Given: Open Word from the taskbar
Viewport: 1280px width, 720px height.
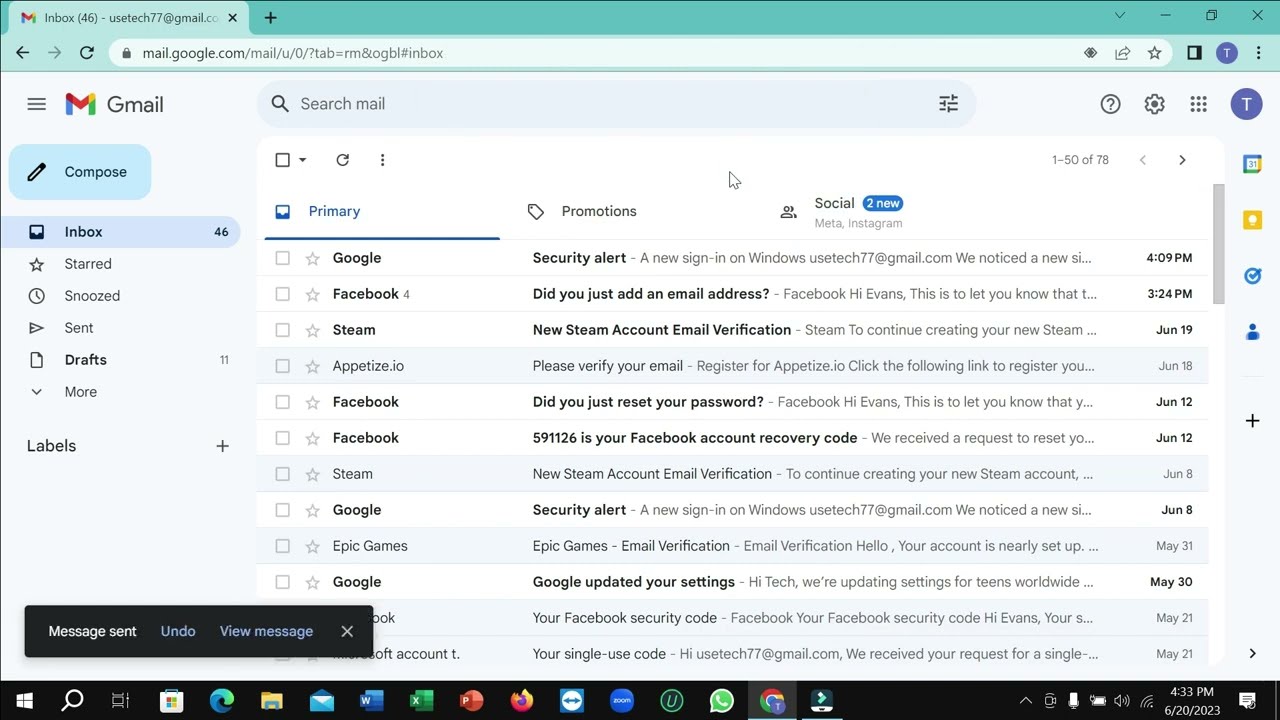Looking at the screenshot, I should [371, 701].
